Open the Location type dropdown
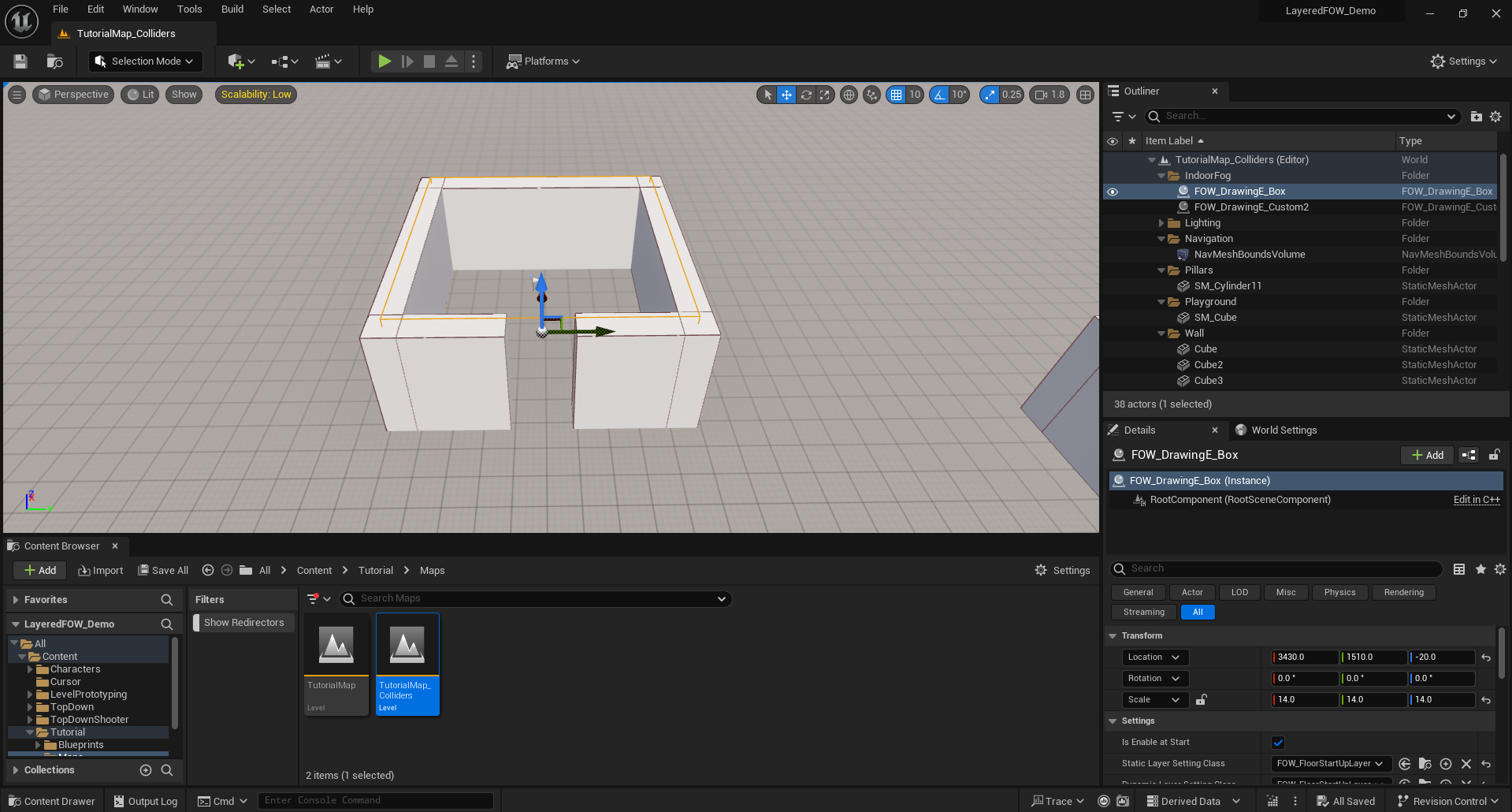The image size is (1512, 812). 1154,657
